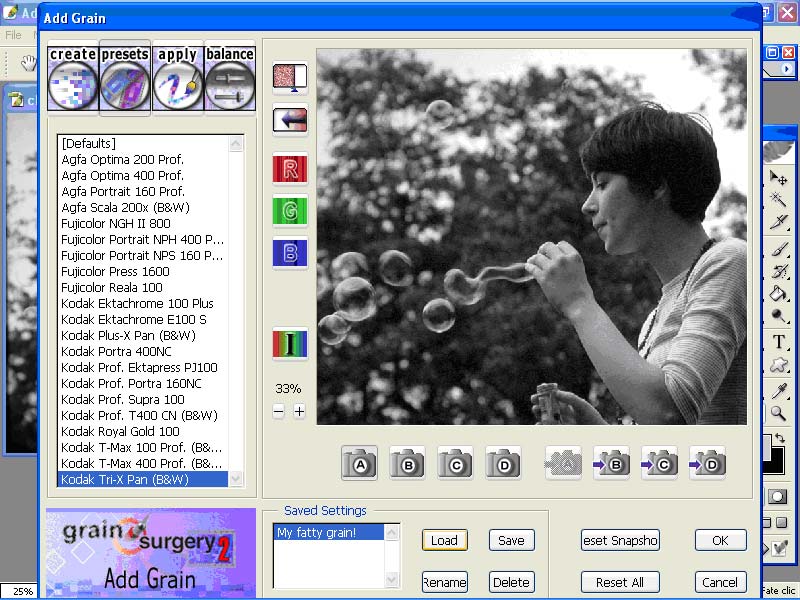Select Fujicolor Press 1600 preset
Screen dimensions: 800x600
coord(143,271)
